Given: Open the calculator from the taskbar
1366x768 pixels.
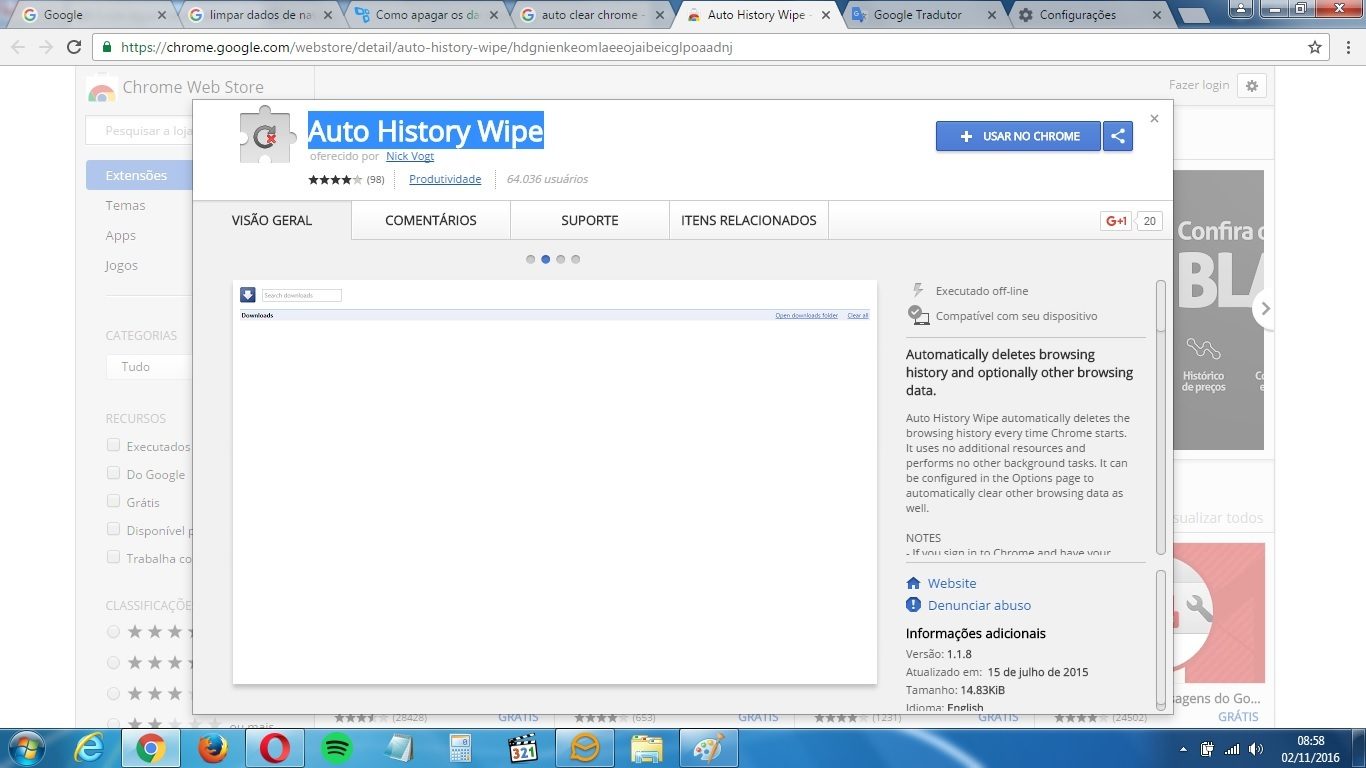Looking at the screenshot, I should pos(461,748).
